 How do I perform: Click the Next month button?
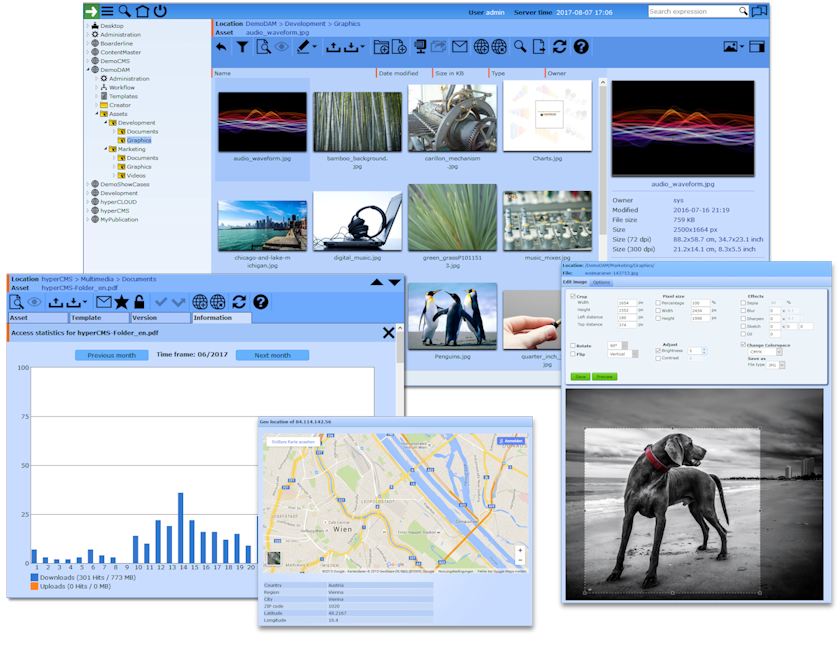point(272,355)
